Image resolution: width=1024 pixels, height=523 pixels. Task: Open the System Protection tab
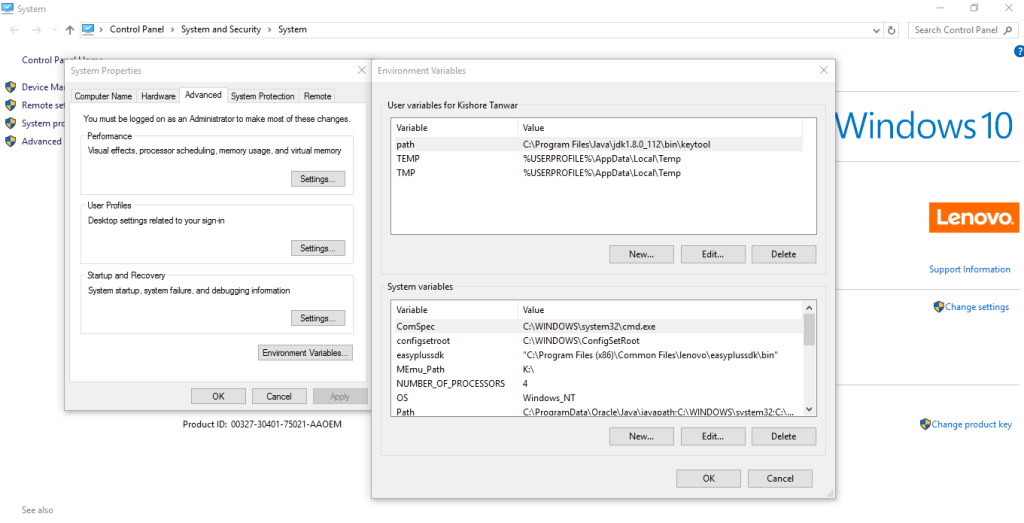(263, 96)
